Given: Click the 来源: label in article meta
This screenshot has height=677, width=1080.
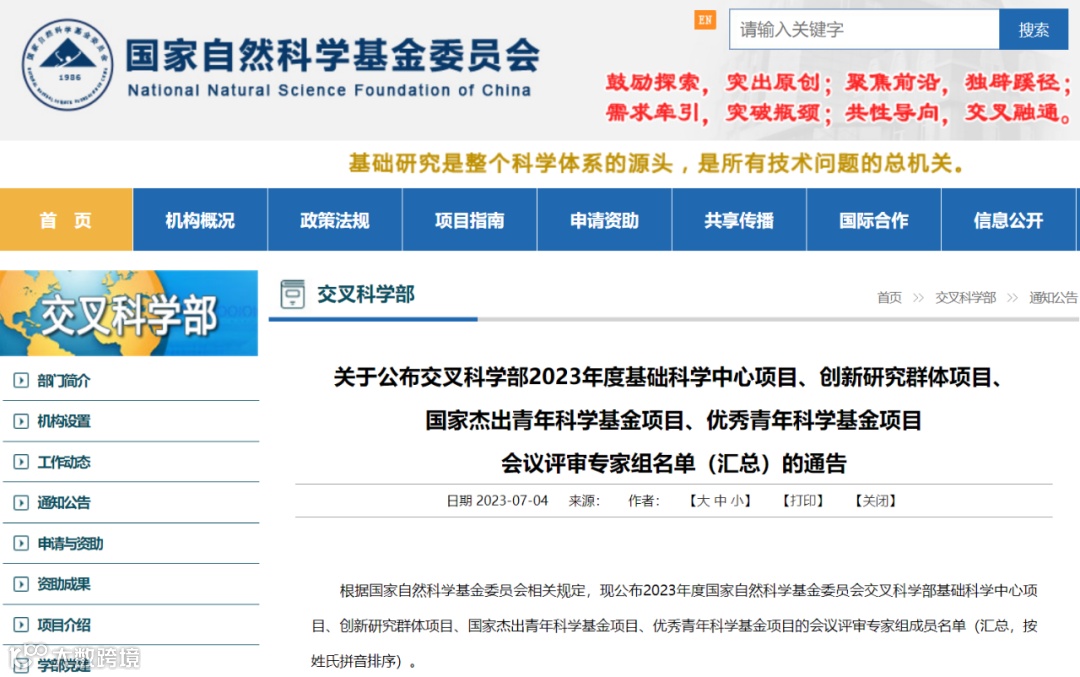Looking at the screenshot, I should tap(584, 501).
